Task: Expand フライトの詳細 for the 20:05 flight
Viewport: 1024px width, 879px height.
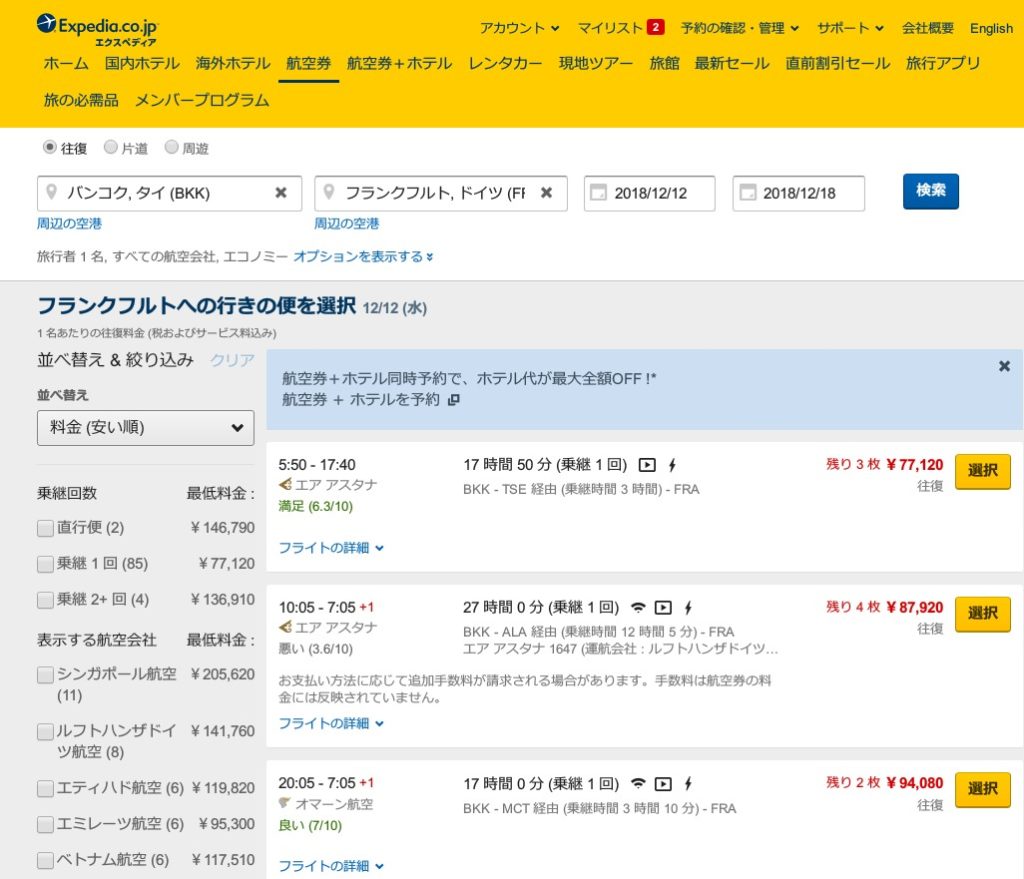Action: coord(331,866)
